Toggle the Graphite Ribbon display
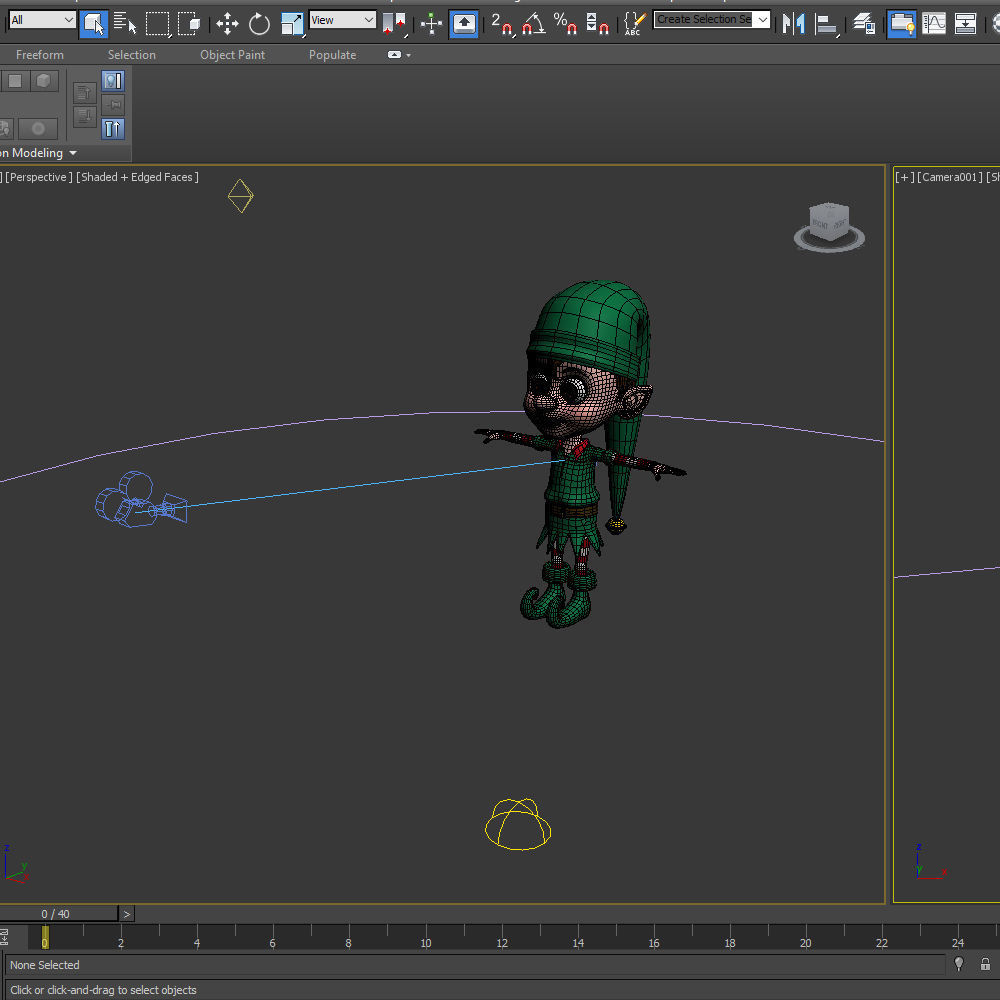Viewport: 1000px width, 1000px height. coord(902,24)
